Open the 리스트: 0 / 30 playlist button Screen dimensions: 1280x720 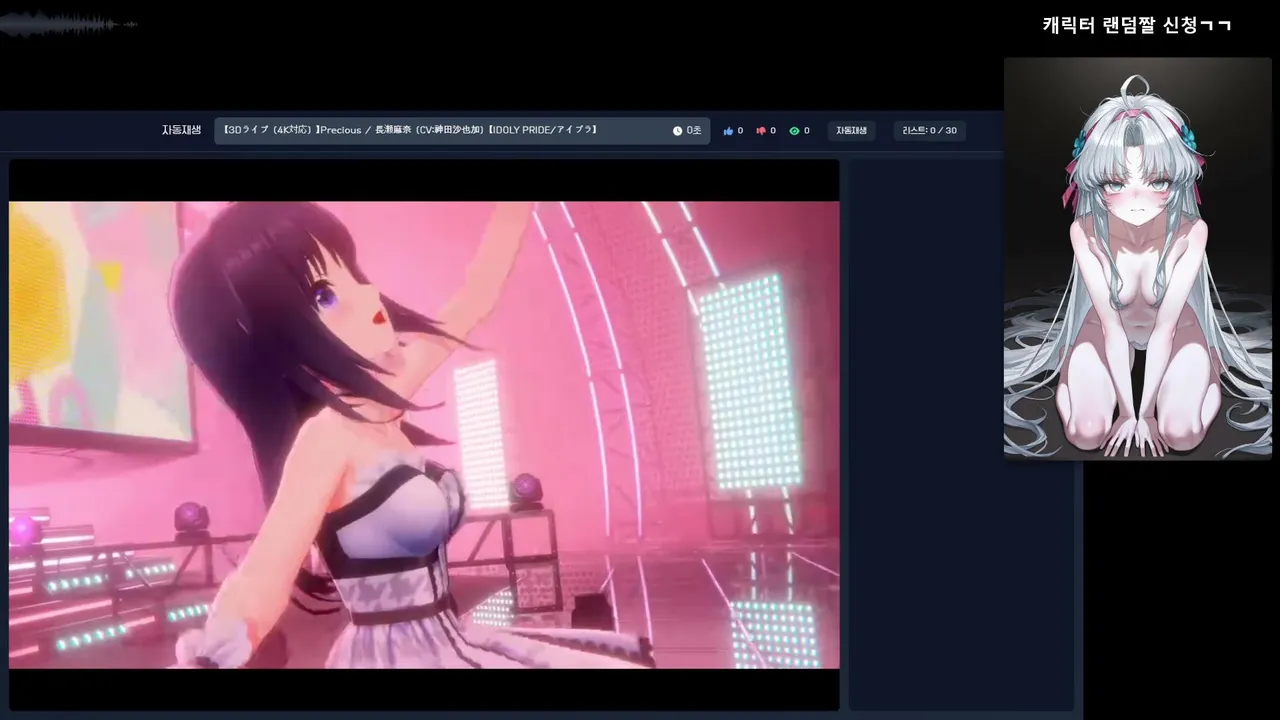point(930,131)
